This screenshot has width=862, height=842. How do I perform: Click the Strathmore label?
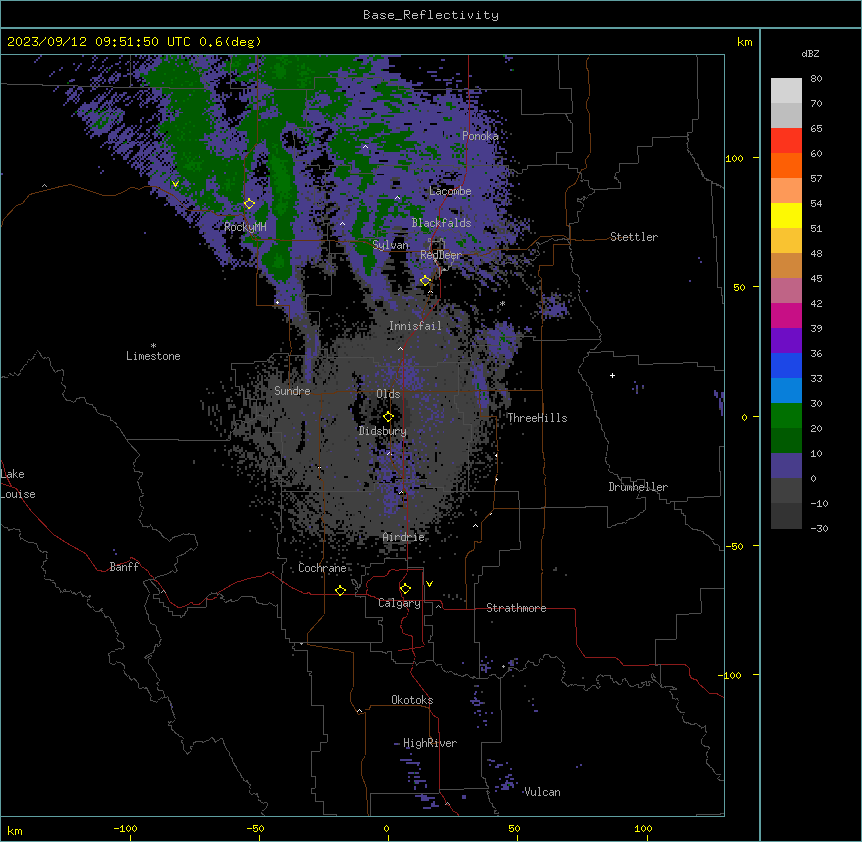click(x=516, y=608)
